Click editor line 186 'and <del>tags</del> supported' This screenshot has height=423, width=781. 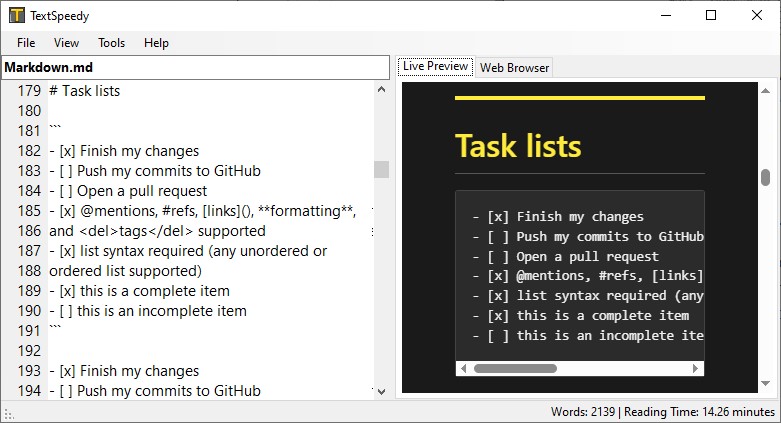[x=157, y=231]
